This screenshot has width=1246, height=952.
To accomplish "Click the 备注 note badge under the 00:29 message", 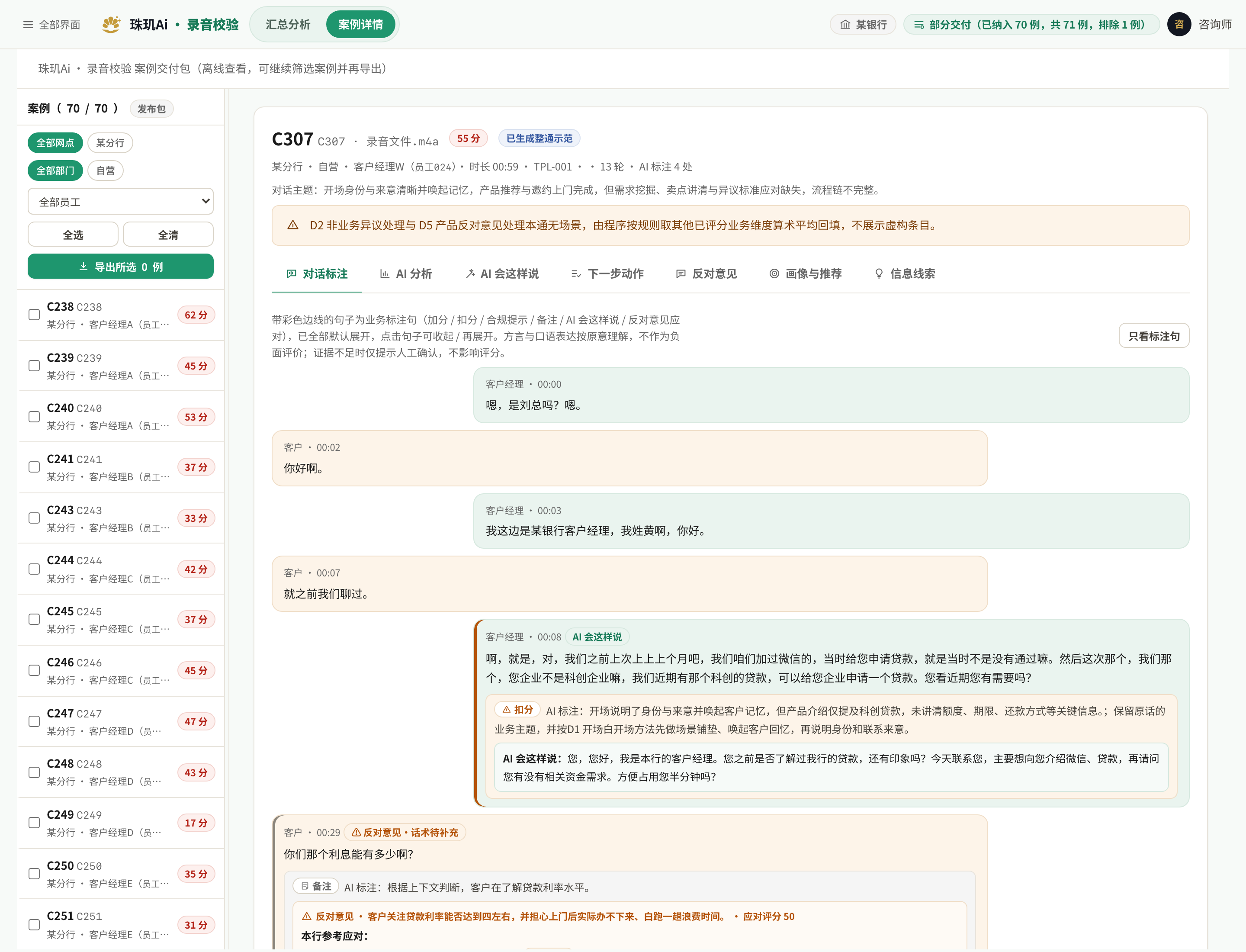I will (x=315, y=886).
